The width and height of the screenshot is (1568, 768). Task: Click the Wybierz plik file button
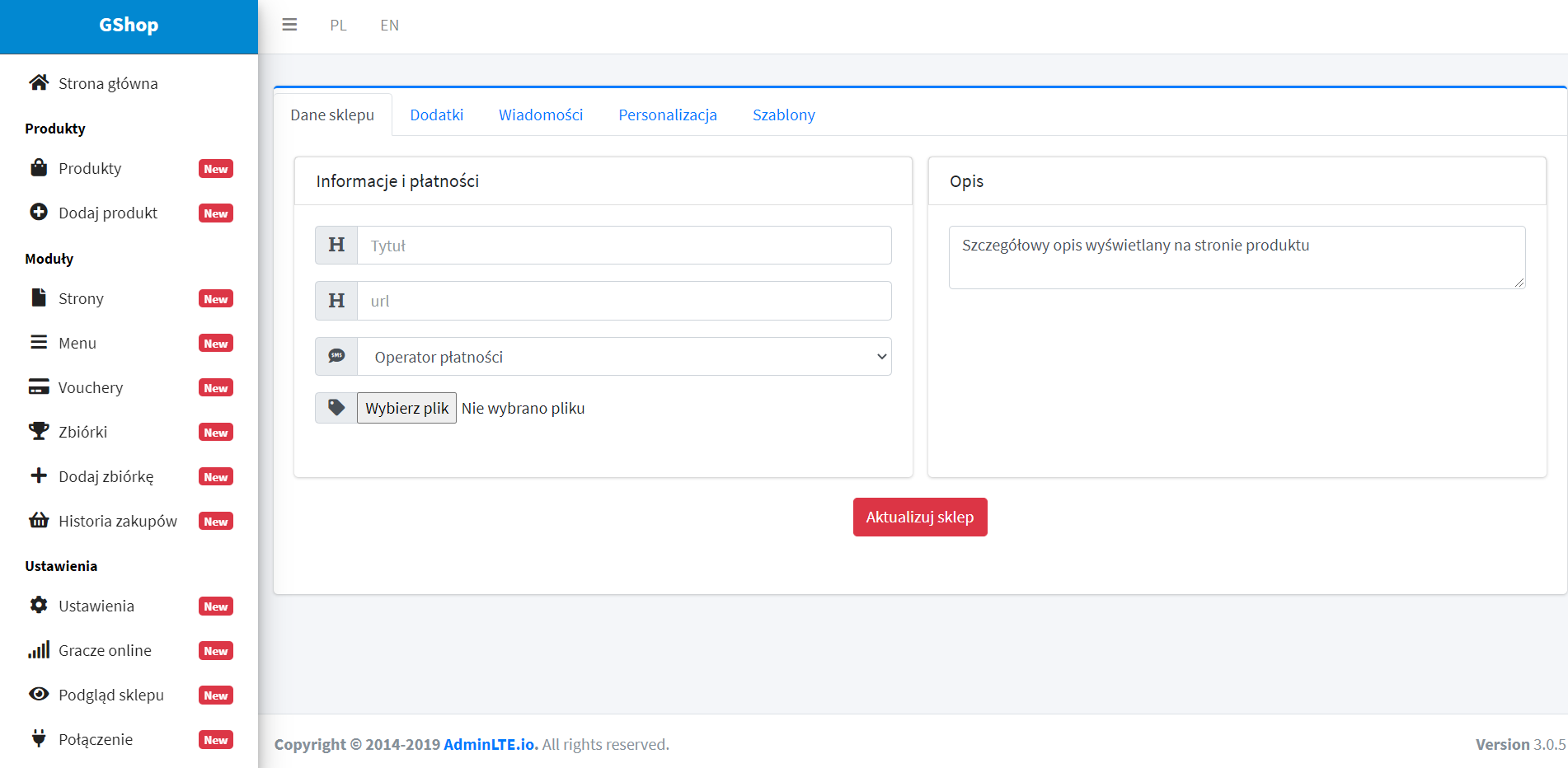[406, 409]
